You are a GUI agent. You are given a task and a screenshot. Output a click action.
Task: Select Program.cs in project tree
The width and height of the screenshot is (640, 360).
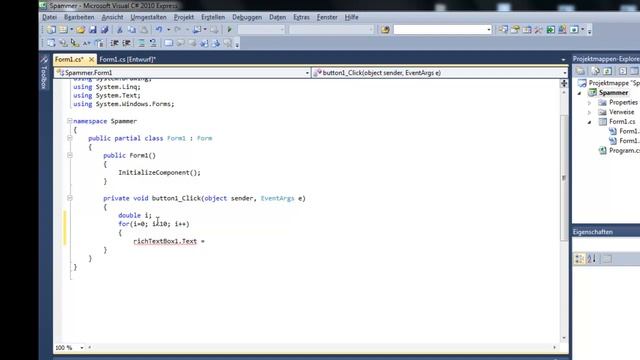point(624,151)
